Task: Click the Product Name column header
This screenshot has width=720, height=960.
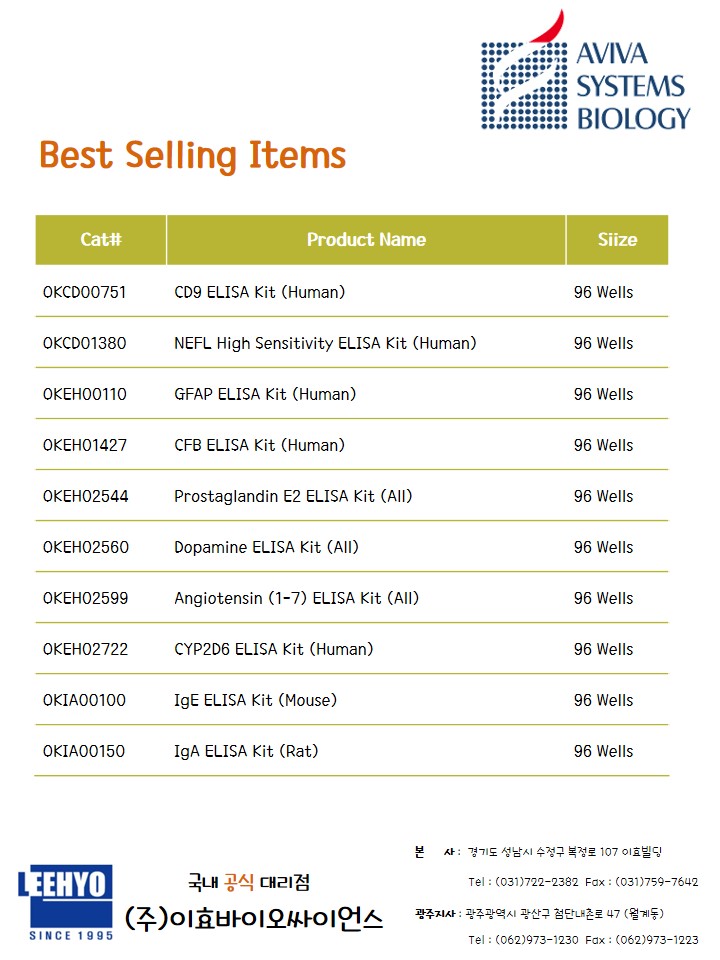Action: click(x=366, y=240)
